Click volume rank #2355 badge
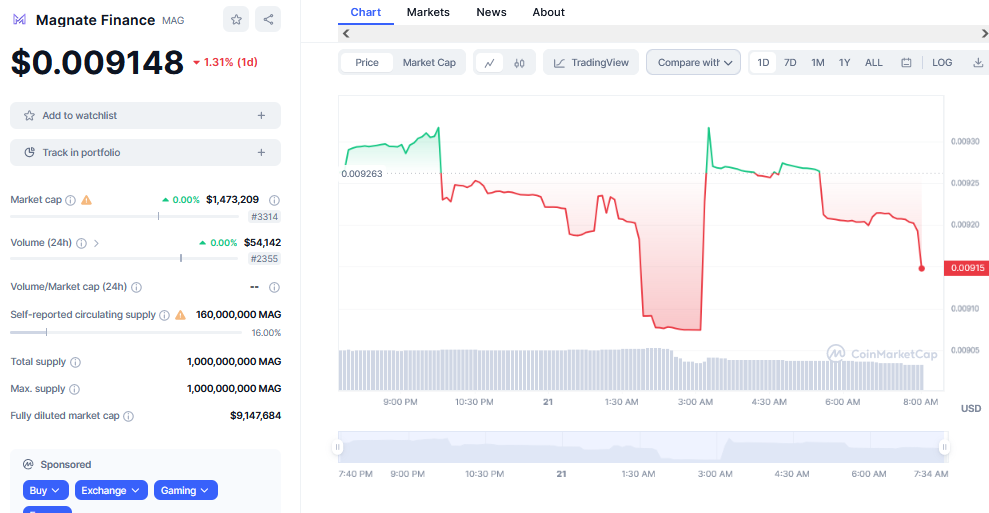This screenshot has height=513, width=989. (264, 259)
